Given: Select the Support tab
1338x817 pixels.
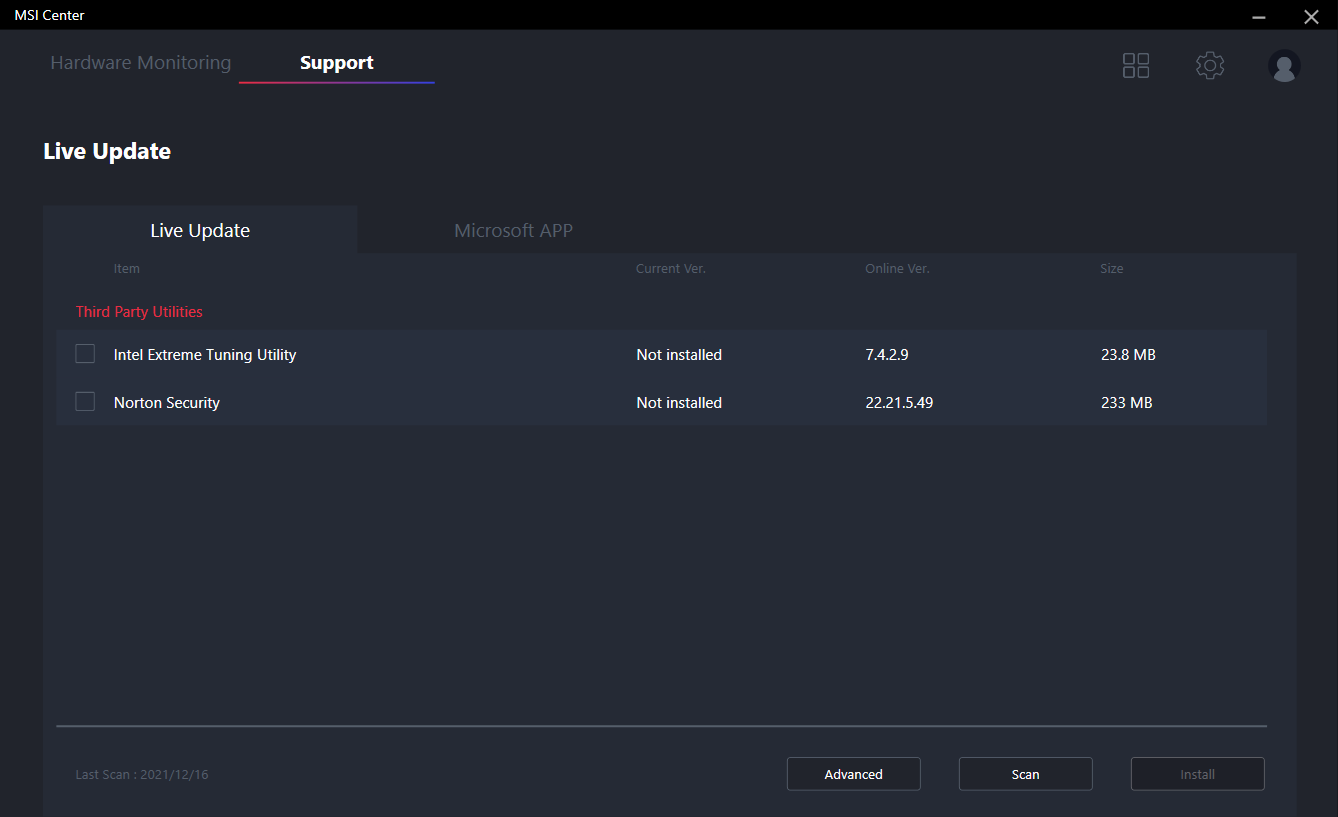Looking at the screenshot, I should tap(337, 63).
